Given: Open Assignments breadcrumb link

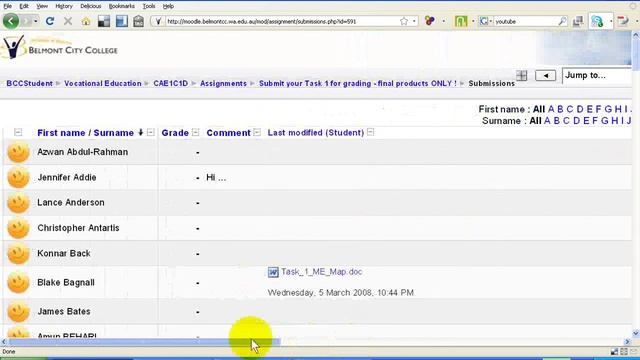Looking at the screenshot, I should tap(223, 83).
